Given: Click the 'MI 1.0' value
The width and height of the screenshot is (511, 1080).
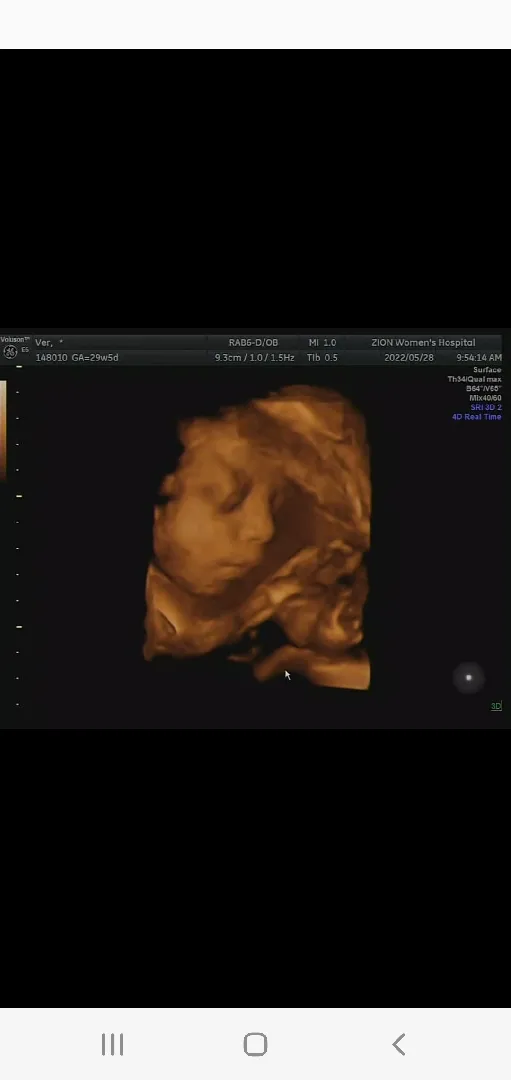Looking at the screenshot, I should [x=322, y=342].
